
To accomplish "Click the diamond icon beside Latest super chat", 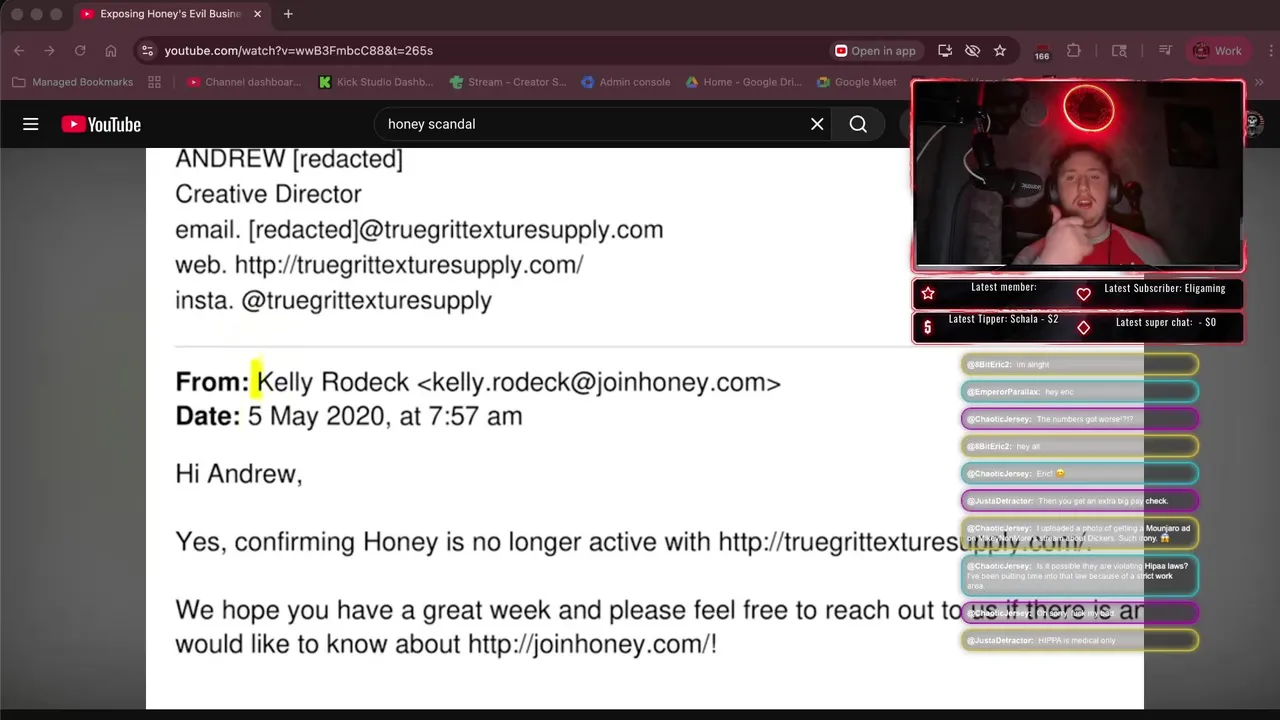I will pos(1083,327).
